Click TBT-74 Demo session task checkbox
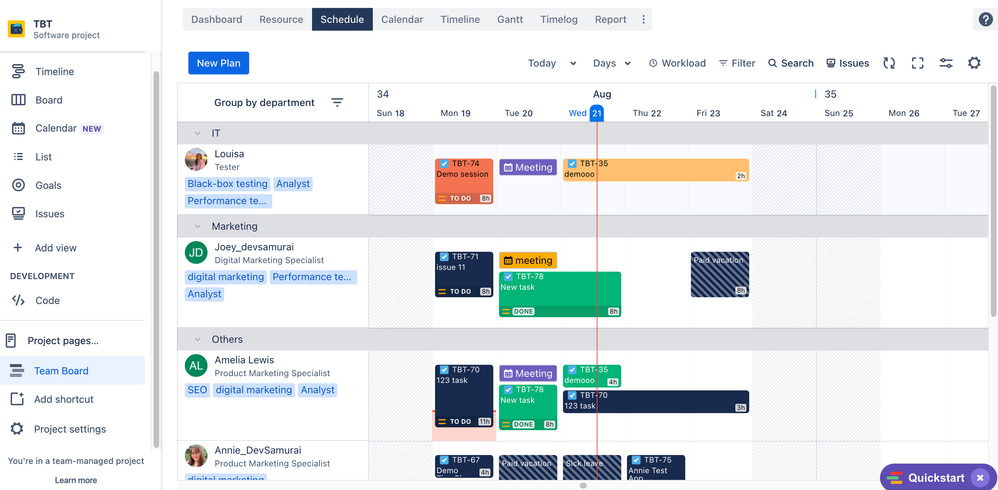Screen dimensions: 998x490 pyautogui.click(x=444, y=164)
